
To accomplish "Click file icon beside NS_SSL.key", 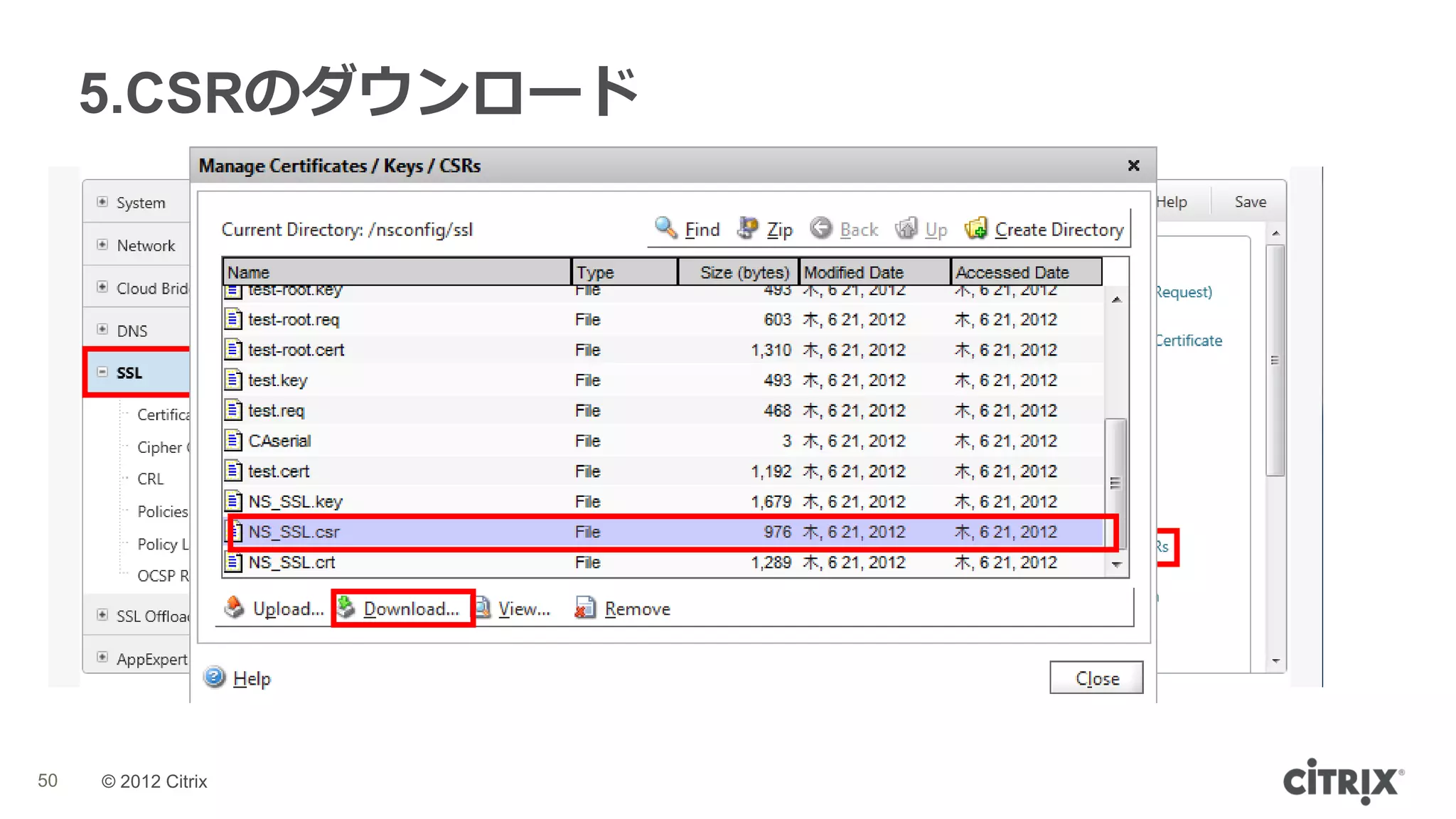I will point(233,501).
